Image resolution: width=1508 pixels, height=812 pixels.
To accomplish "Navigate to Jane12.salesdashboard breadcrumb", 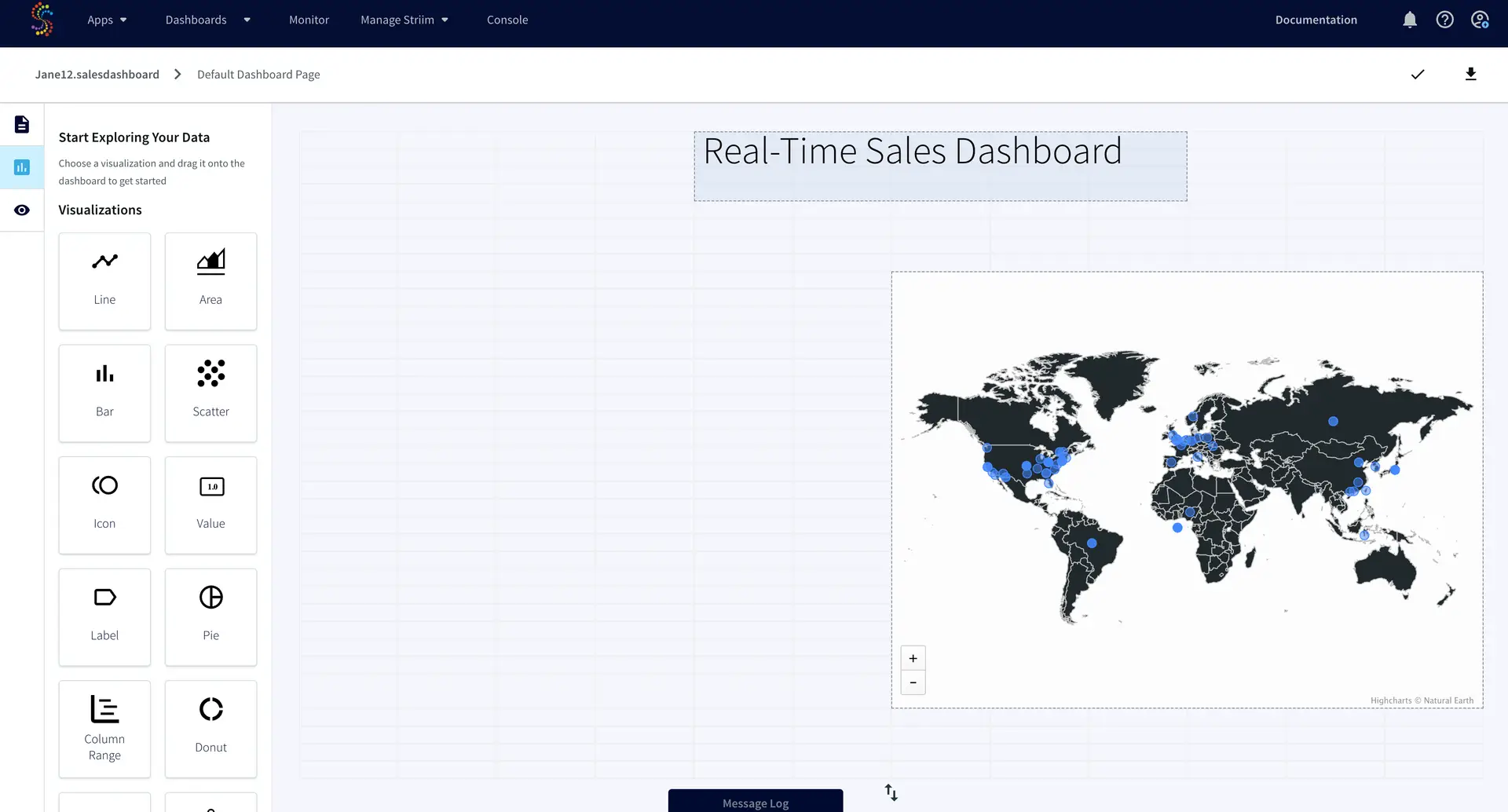I will [97, 75].
